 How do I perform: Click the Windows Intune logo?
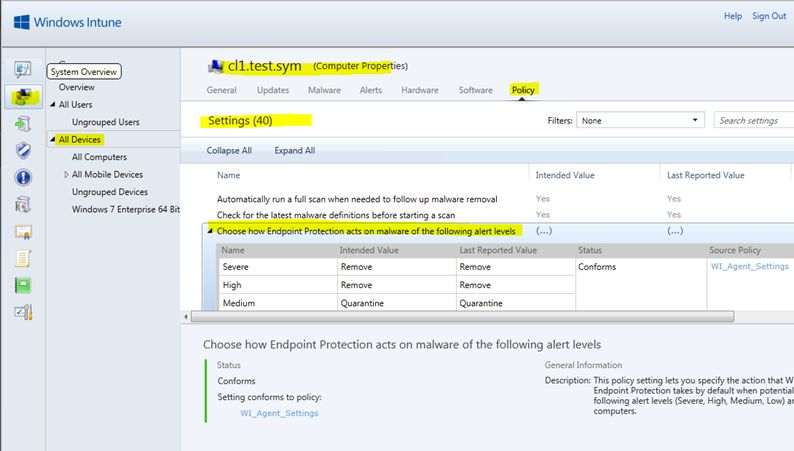click(x=67, y=22)
